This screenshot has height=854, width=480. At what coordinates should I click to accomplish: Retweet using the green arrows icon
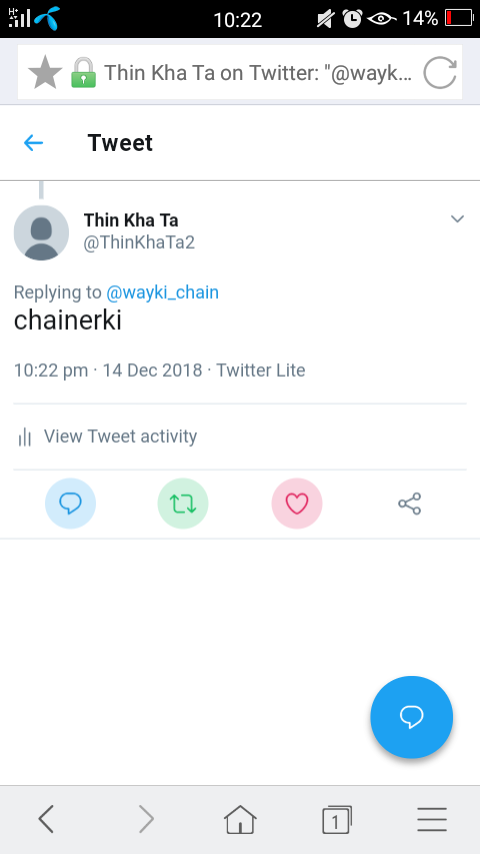pos(183,504)
